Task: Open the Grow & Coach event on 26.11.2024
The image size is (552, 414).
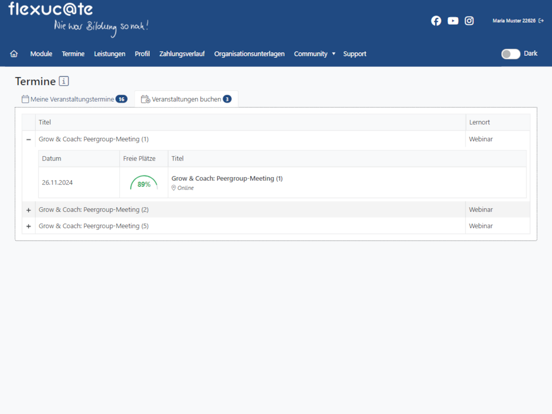Action: pyautogui.click(x=227, y=178)
